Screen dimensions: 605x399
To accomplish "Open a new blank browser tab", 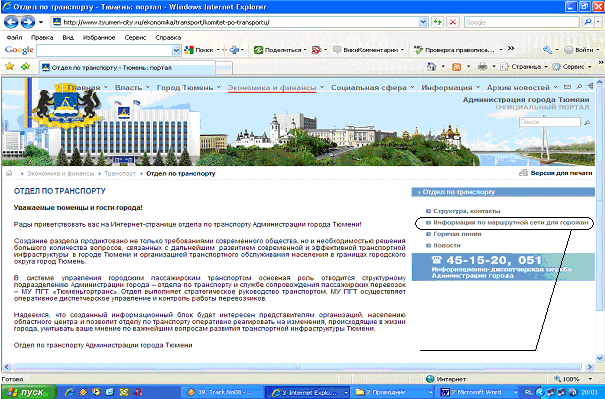I will tap(224, 68).
